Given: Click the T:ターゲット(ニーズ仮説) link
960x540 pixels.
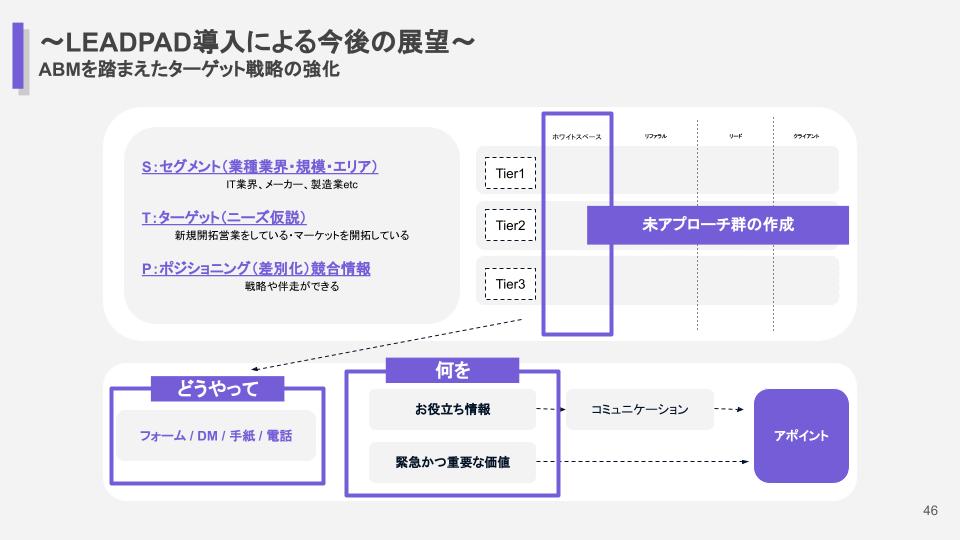Looking at the screenshot, I should 223,217.
